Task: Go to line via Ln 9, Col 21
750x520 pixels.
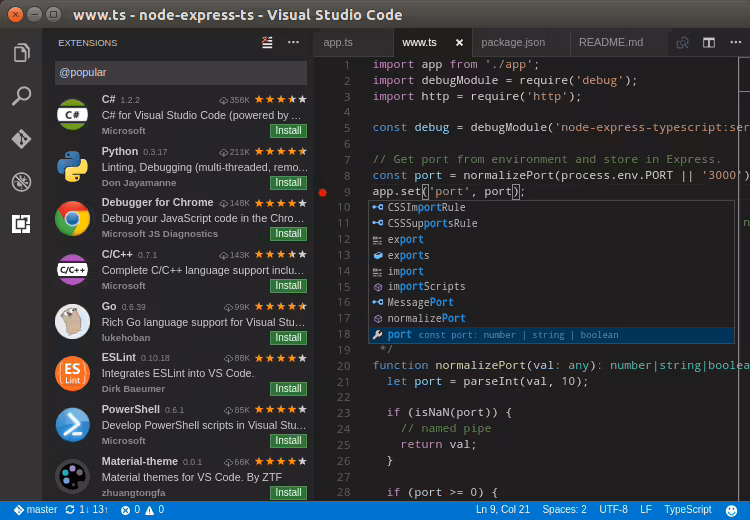Action: pos(503,510)
